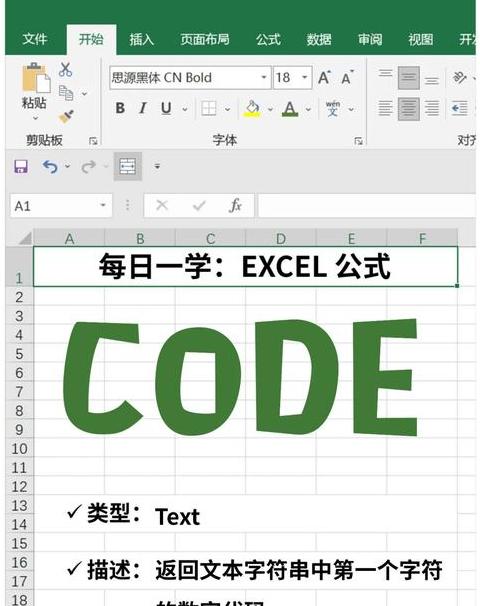Click the 粘贴 paste icon
The image size is (480, 606).
pyautogui.click(x=35, y=78)
